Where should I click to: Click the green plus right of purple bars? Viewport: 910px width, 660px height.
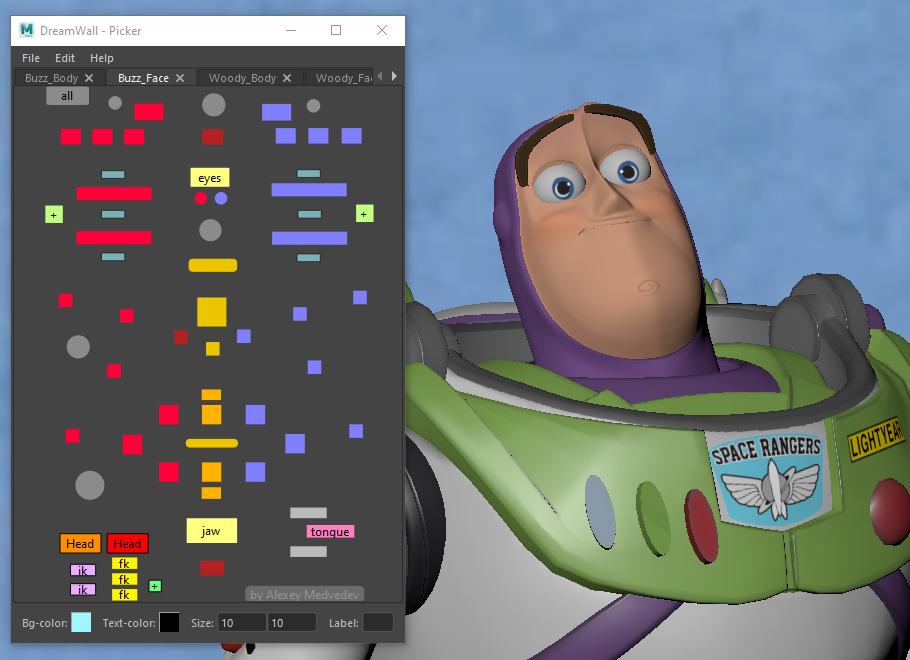364,214
